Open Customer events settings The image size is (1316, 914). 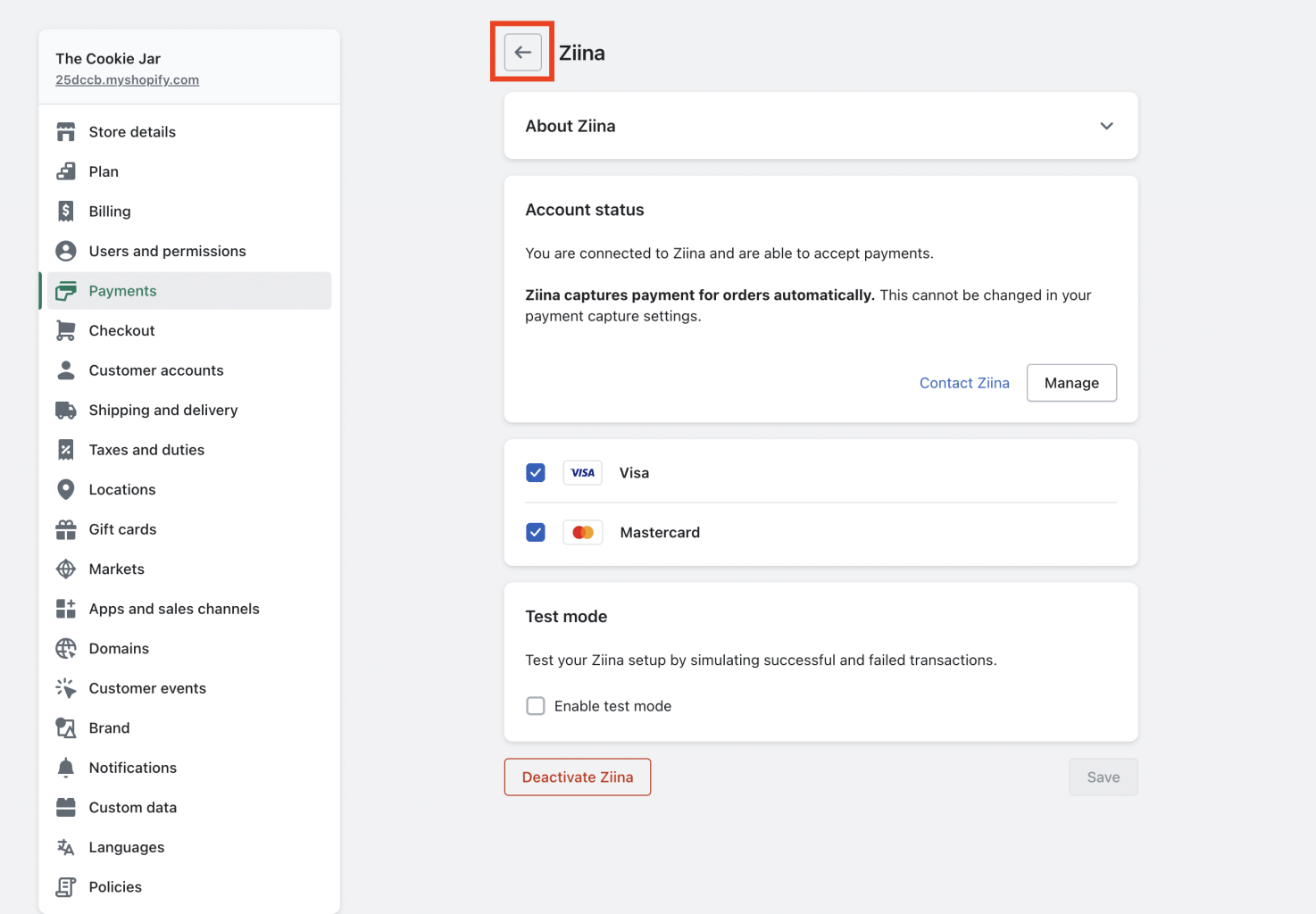pyautogui.click(x=189, y=688)
